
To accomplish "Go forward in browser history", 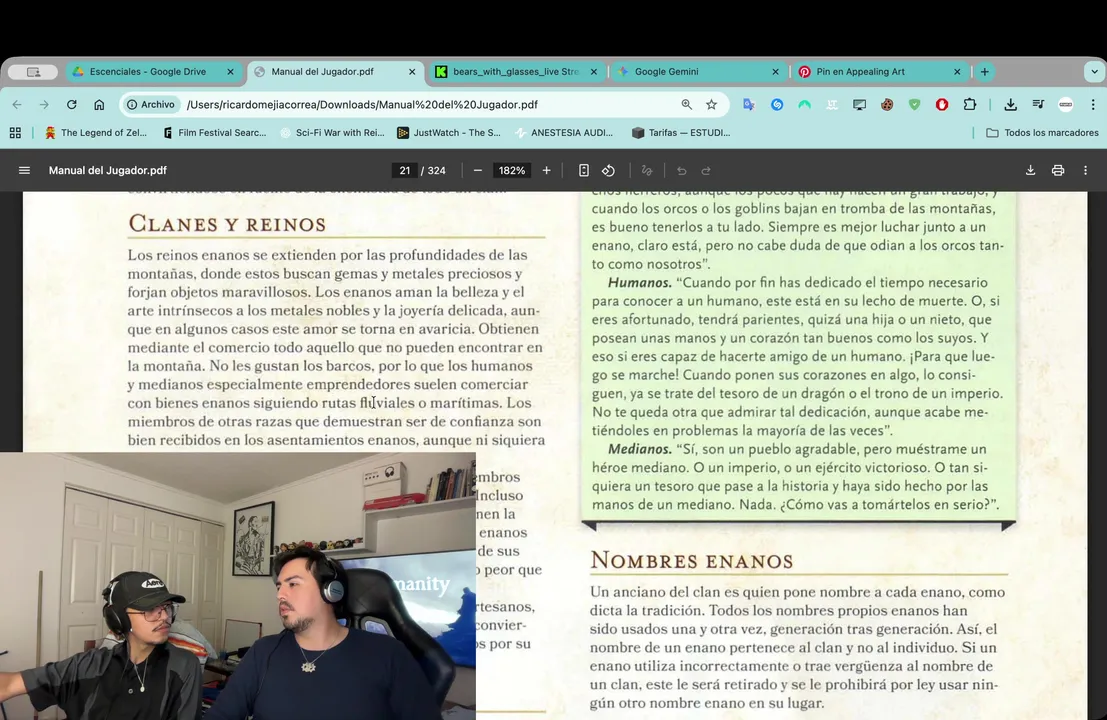I will (x=44, y=104).
